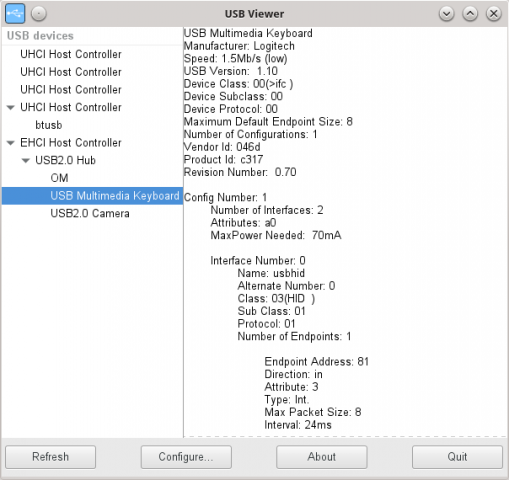
Task: Collapse the USB2.0 Hub tree branch
Action: point(26,161)
